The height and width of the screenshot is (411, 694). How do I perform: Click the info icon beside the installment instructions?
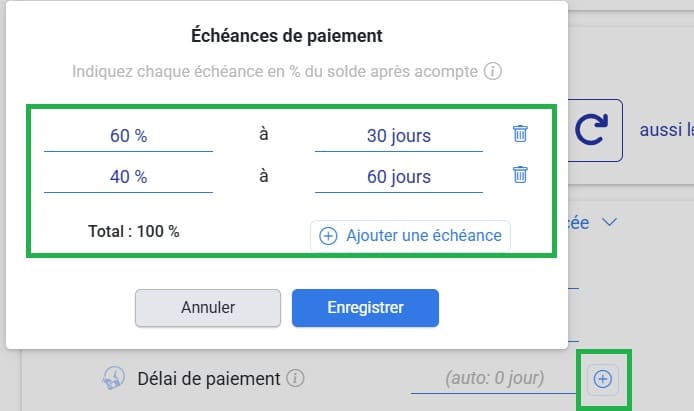point(492,72)
